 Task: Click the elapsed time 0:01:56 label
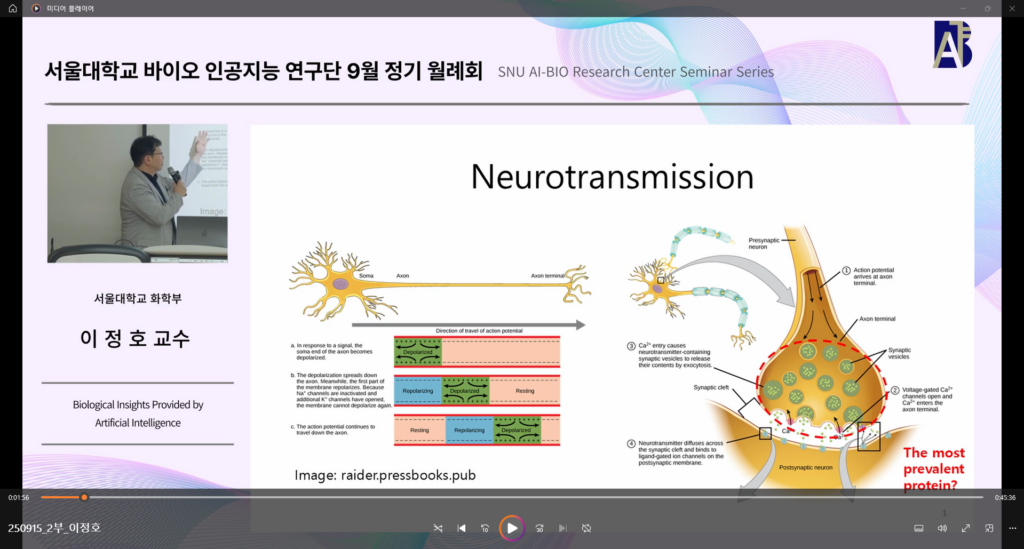pos(19,497)
